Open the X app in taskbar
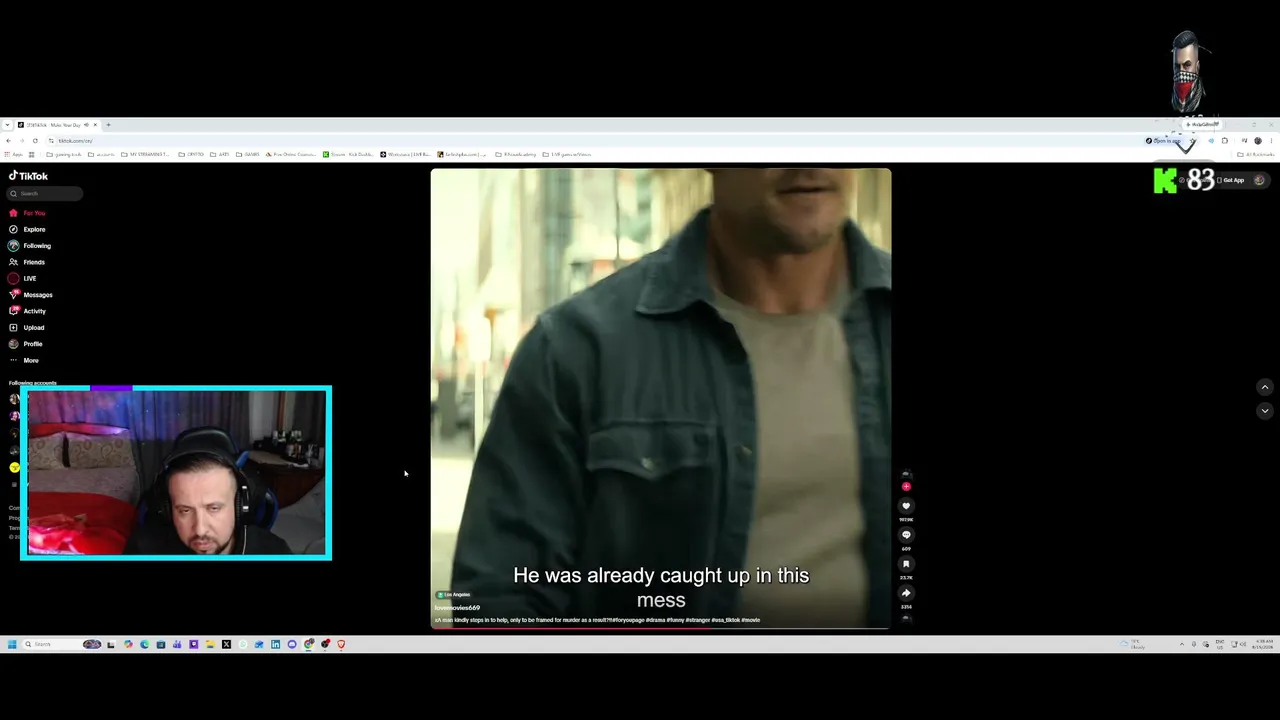This screenshot has width=1280, height=720. (226, 644)
